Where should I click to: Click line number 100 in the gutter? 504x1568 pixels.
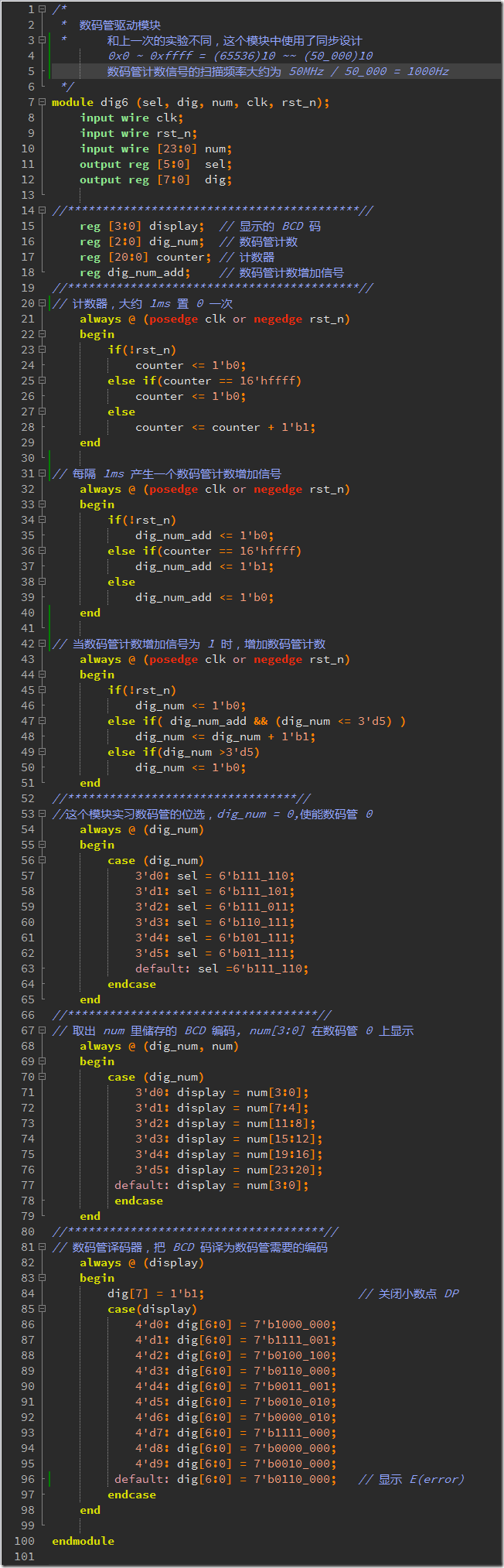point(25,1541)
